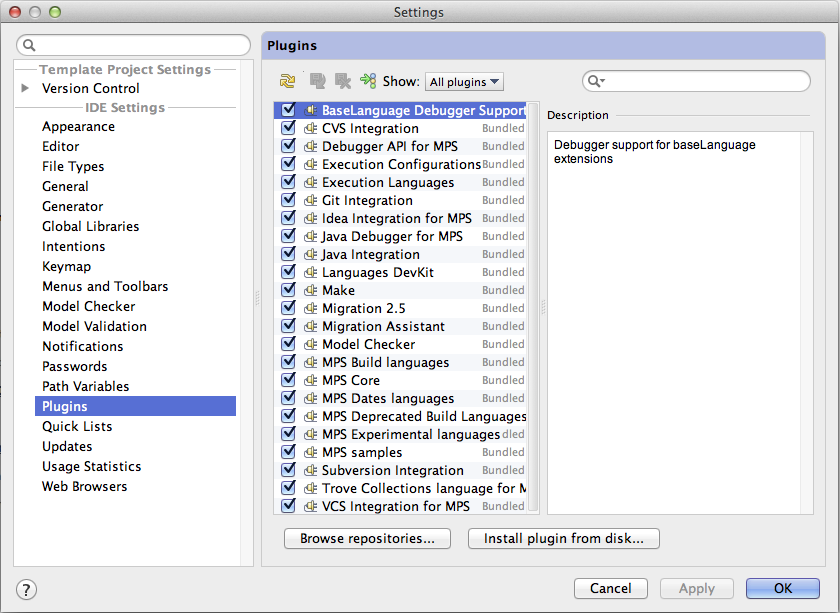Click Browse repositories button
Image resolution: width=840 pixels, height=613 pixels.
(x=368, y=539)
